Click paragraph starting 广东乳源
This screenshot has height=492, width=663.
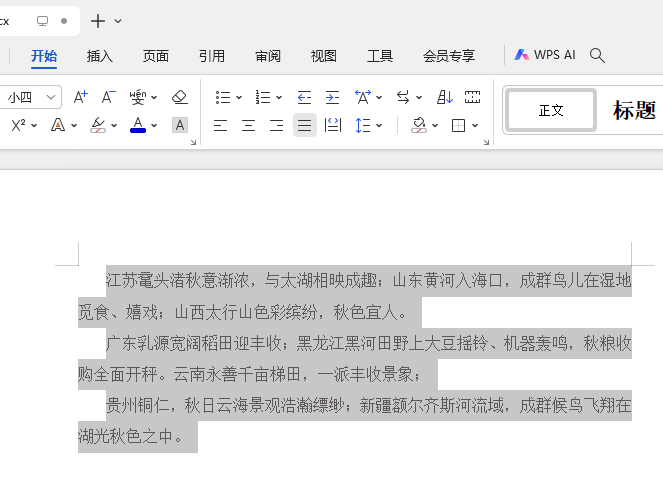355,358
